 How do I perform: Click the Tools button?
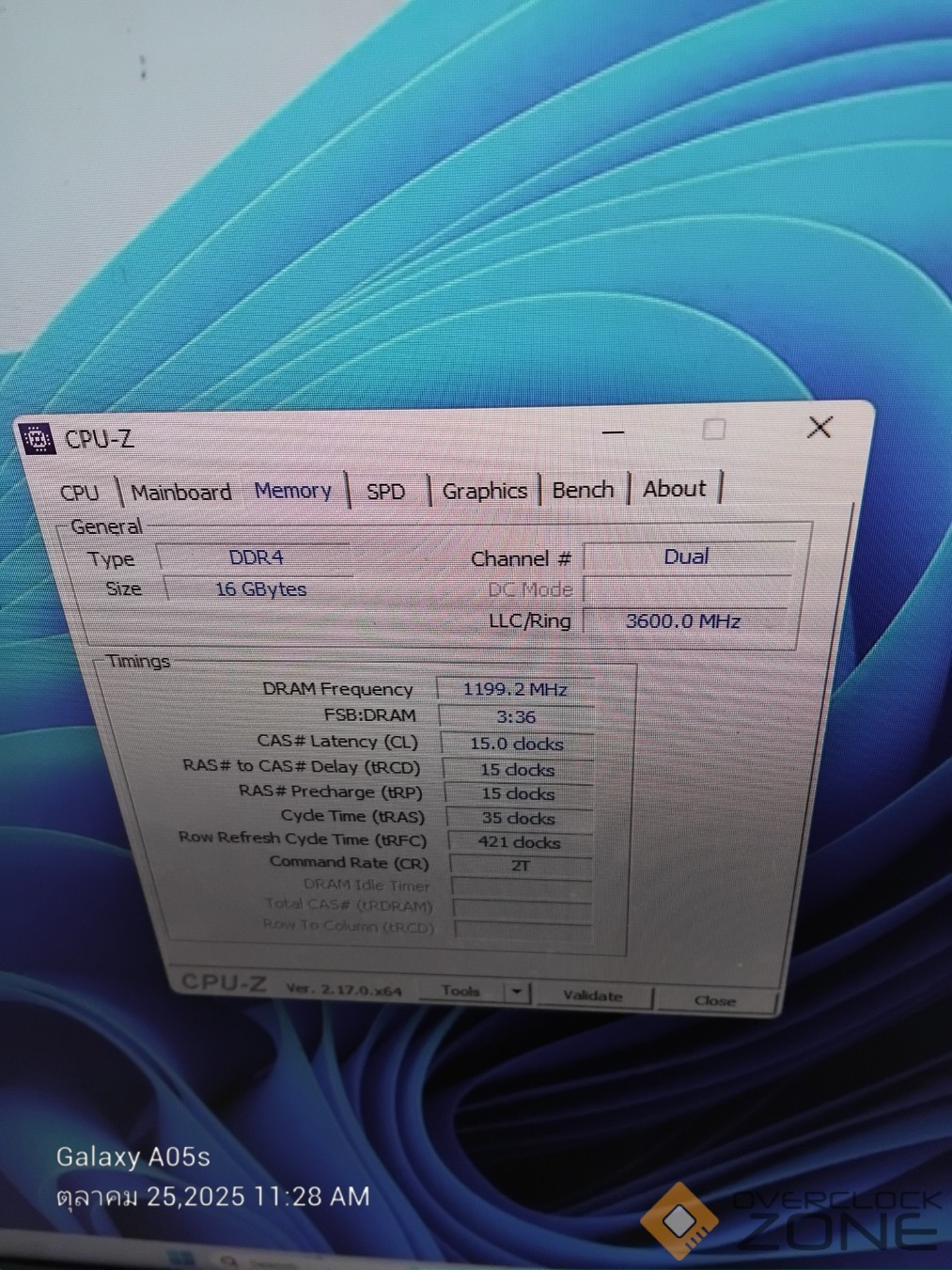(x=460, y=991)
